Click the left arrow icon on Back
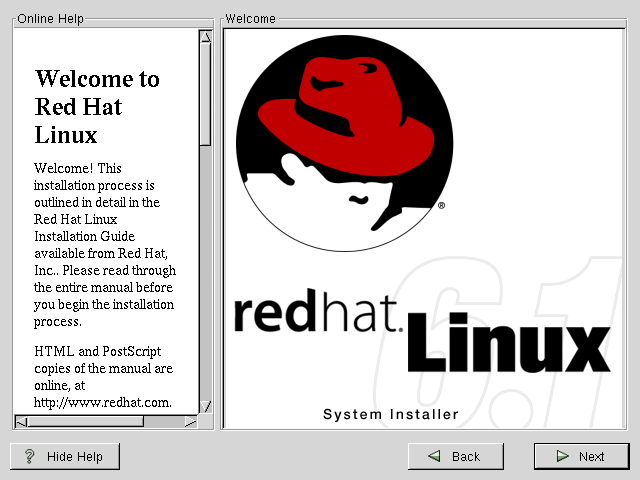Screen dimensions: 640x480 [435, 456]
